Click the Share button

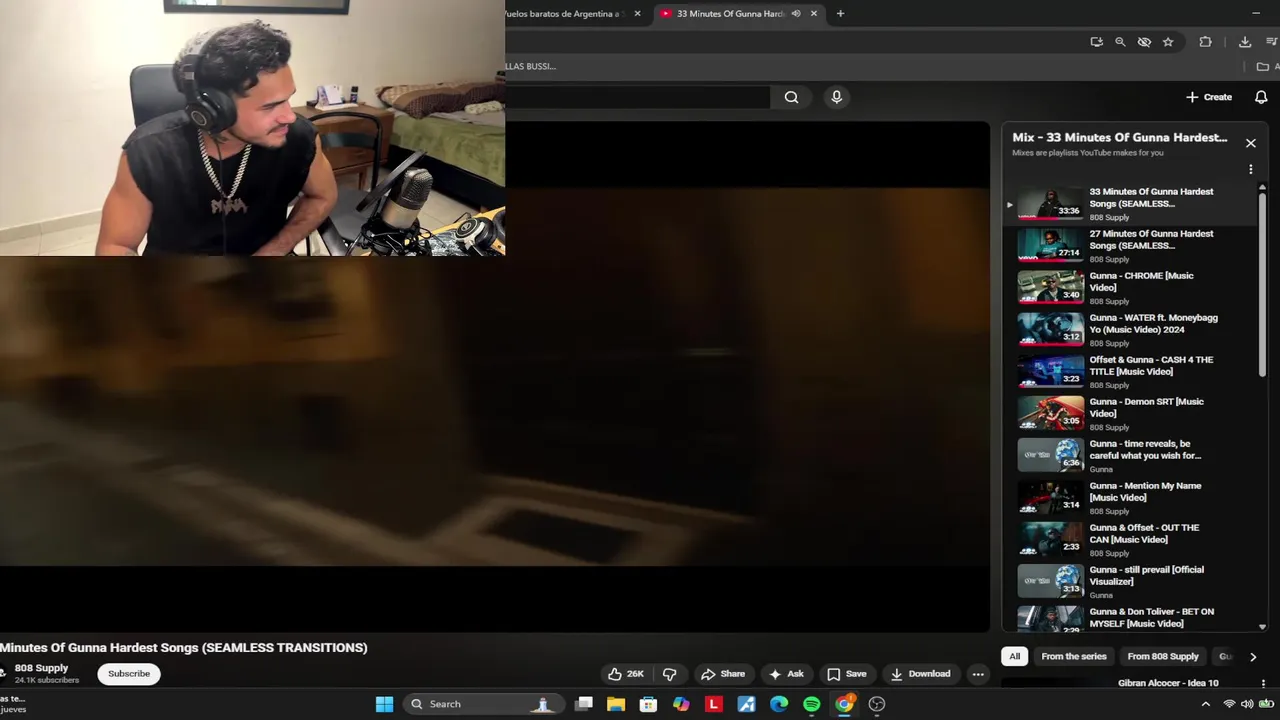tap(723, 674)
